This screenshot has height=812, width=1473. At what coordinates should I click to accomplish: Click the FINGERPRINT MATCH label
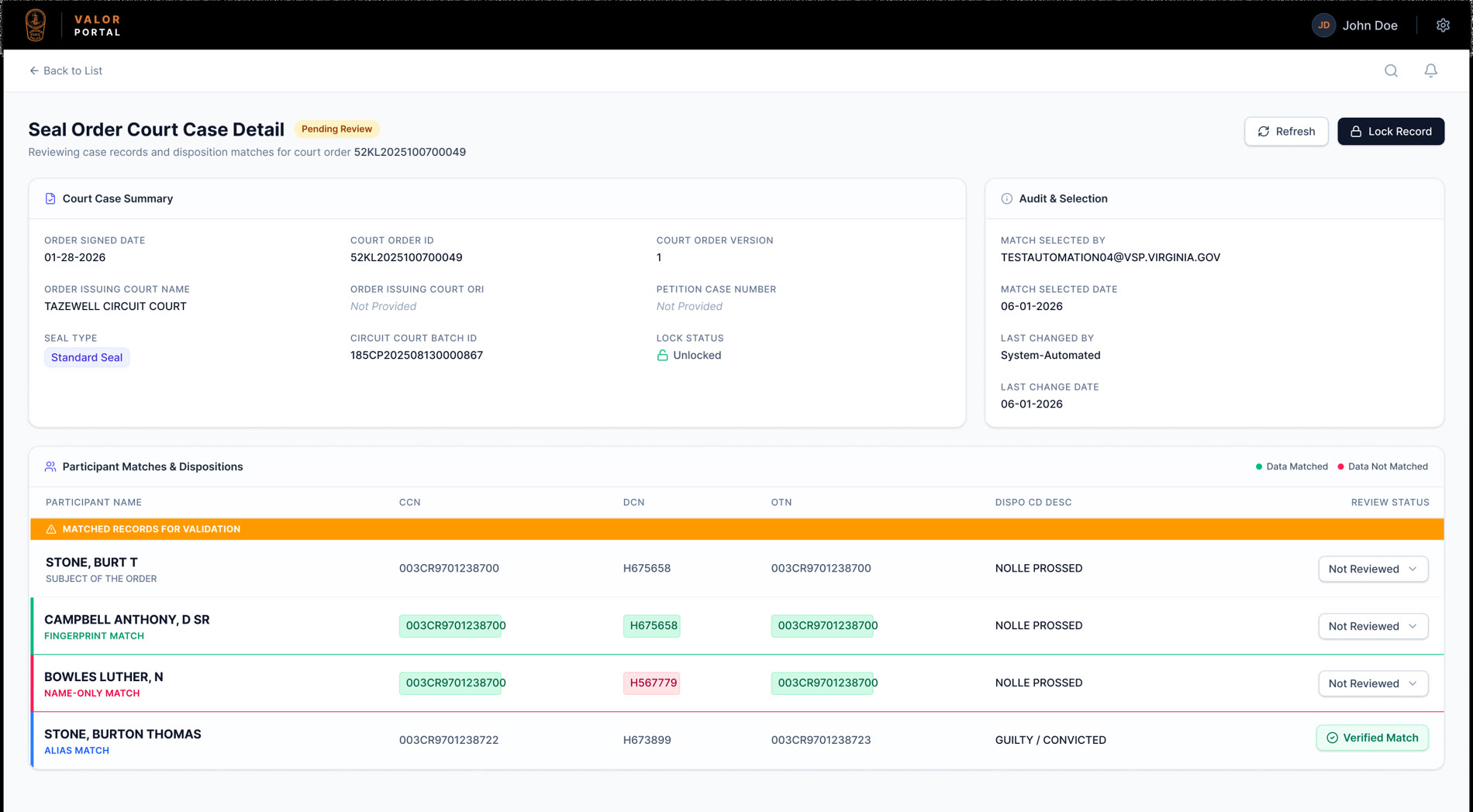tap(94, 636)
